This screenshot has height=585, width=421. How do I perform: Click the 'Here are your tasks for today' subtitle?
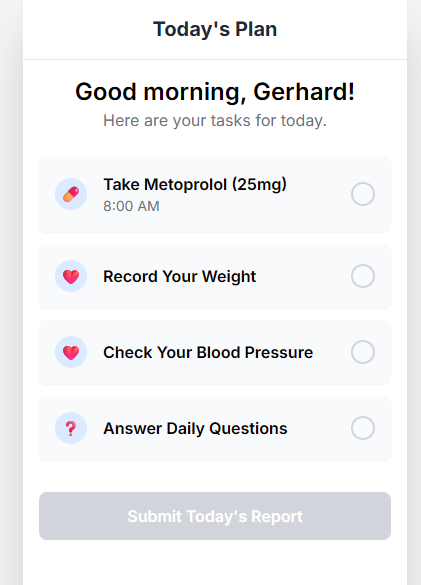pos(215,121)
